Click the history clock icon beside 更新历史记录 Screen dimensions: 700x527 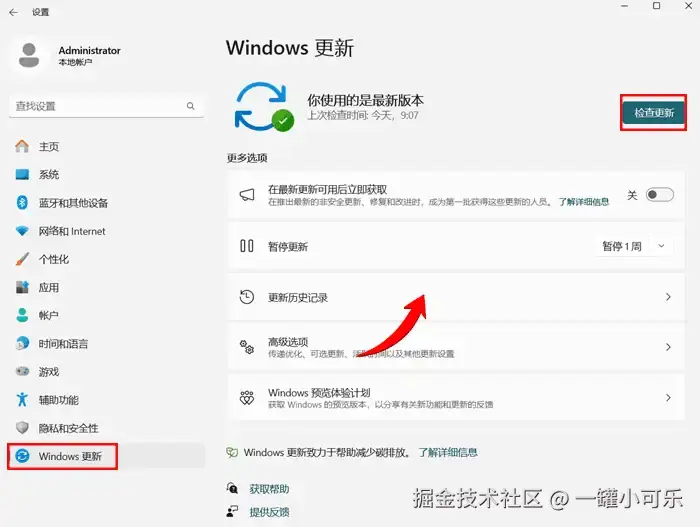[x=247, y=297]
